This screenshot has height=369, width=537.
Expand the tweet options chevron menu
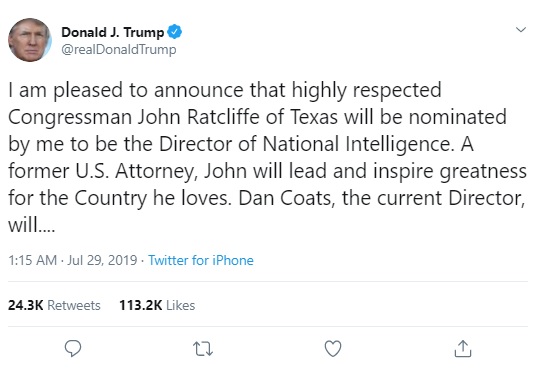point(521,29)
